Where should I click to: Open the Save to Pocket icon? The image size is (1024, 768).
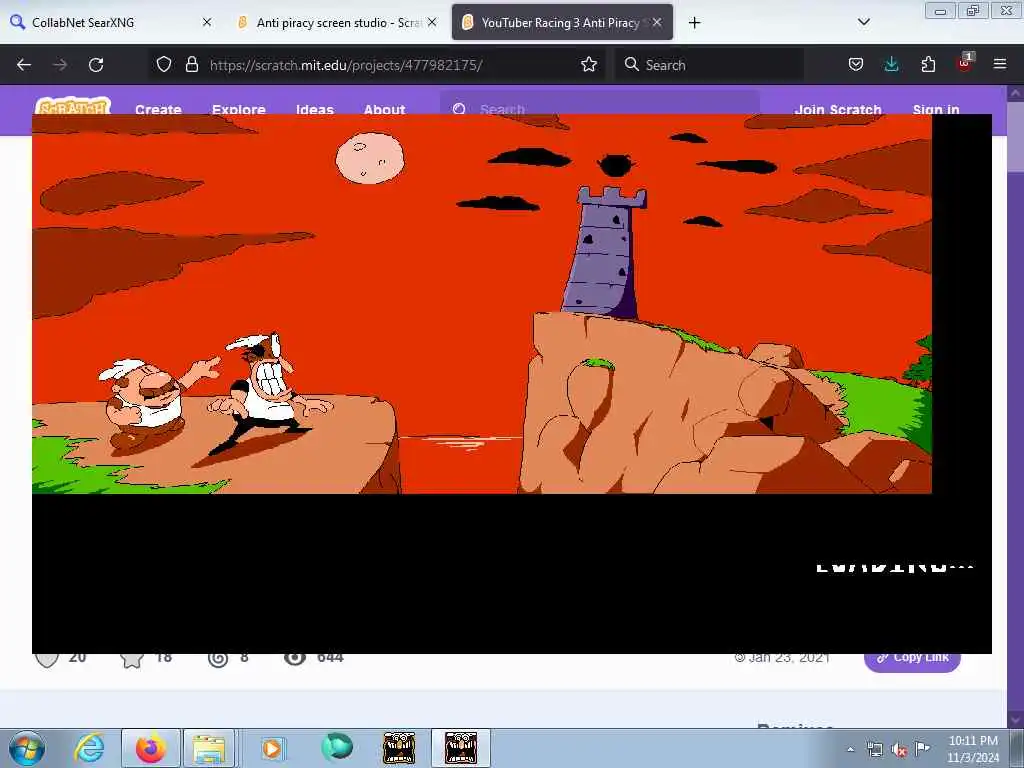point(856,64)
